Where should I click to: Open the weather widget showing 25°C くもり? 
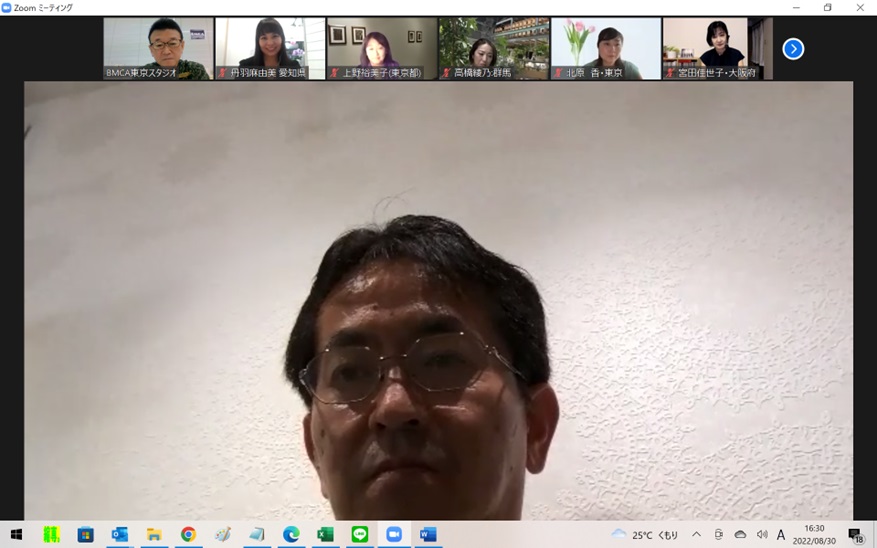tap(645, 535)
